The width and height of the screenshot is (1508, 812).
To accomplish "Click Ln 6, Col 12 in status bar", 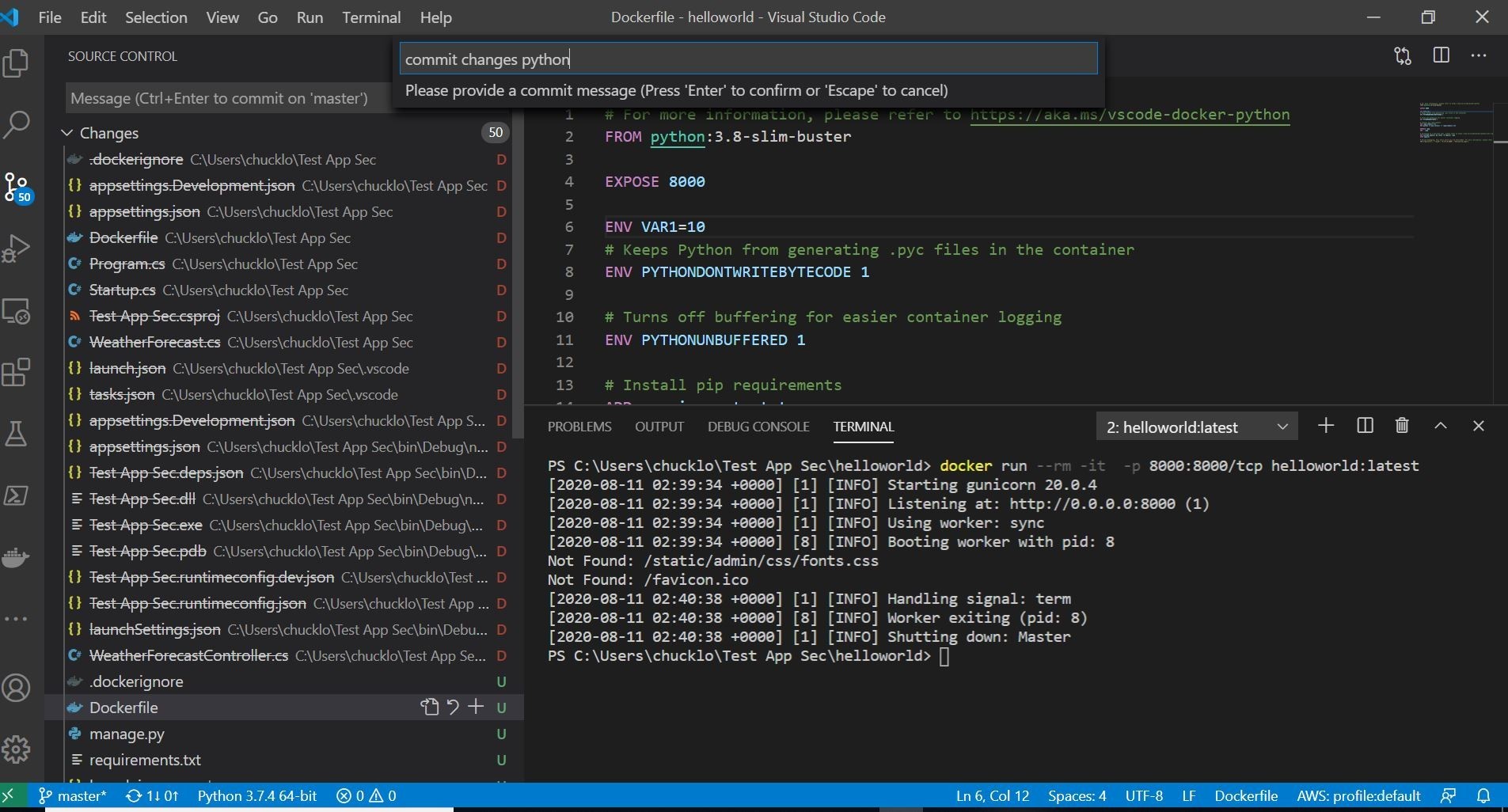I will click(x=993, y=795).
